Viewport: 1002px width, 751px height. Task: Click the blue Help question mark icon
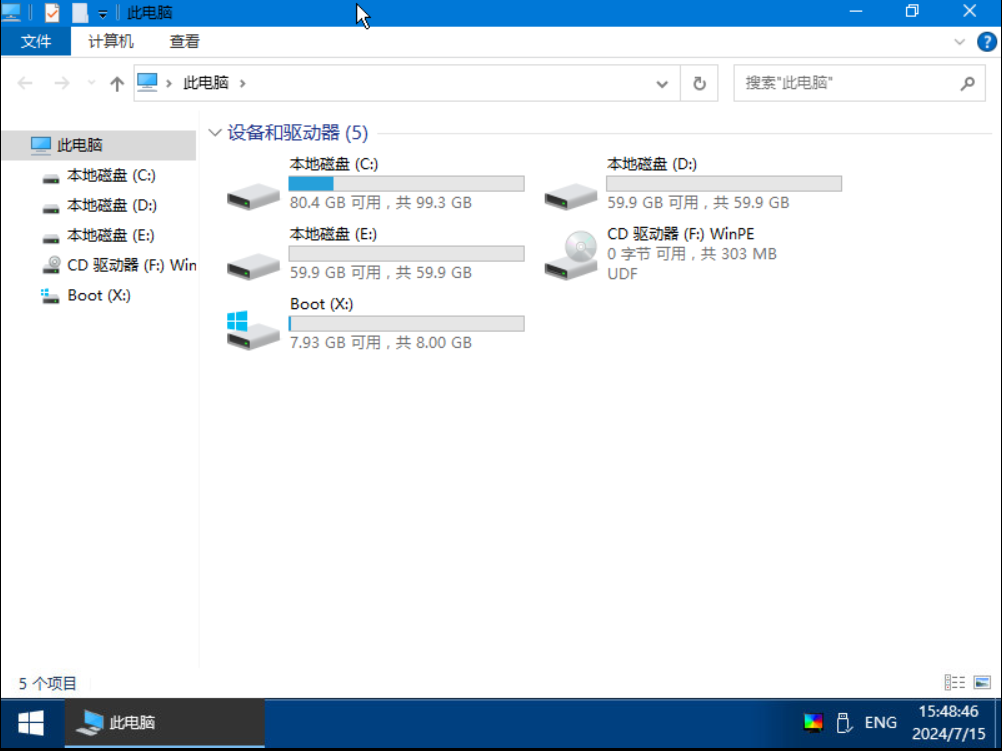point(986,41)
